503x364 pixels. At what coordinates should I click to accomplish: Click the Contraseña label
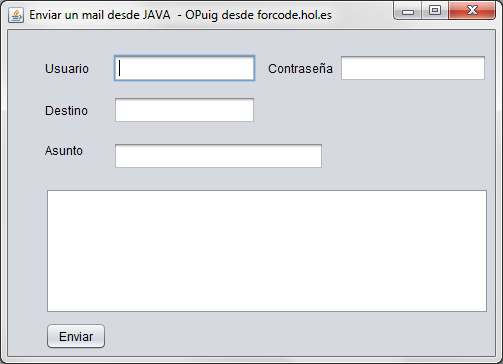click(x=300, y=69)
